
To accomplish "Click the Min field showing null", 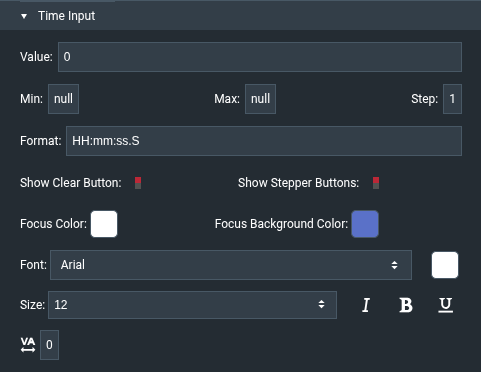I will tap(63, 99).
